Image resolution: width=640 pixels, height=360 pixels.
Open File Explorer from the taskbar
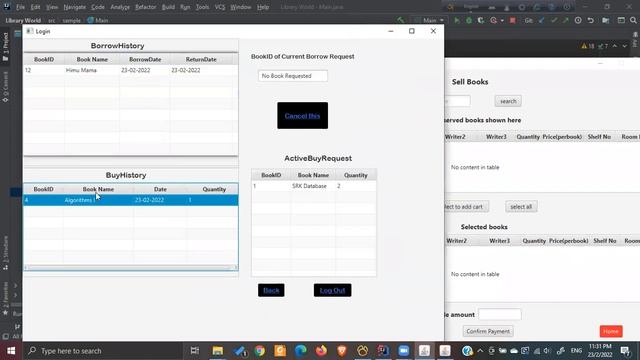218,351
